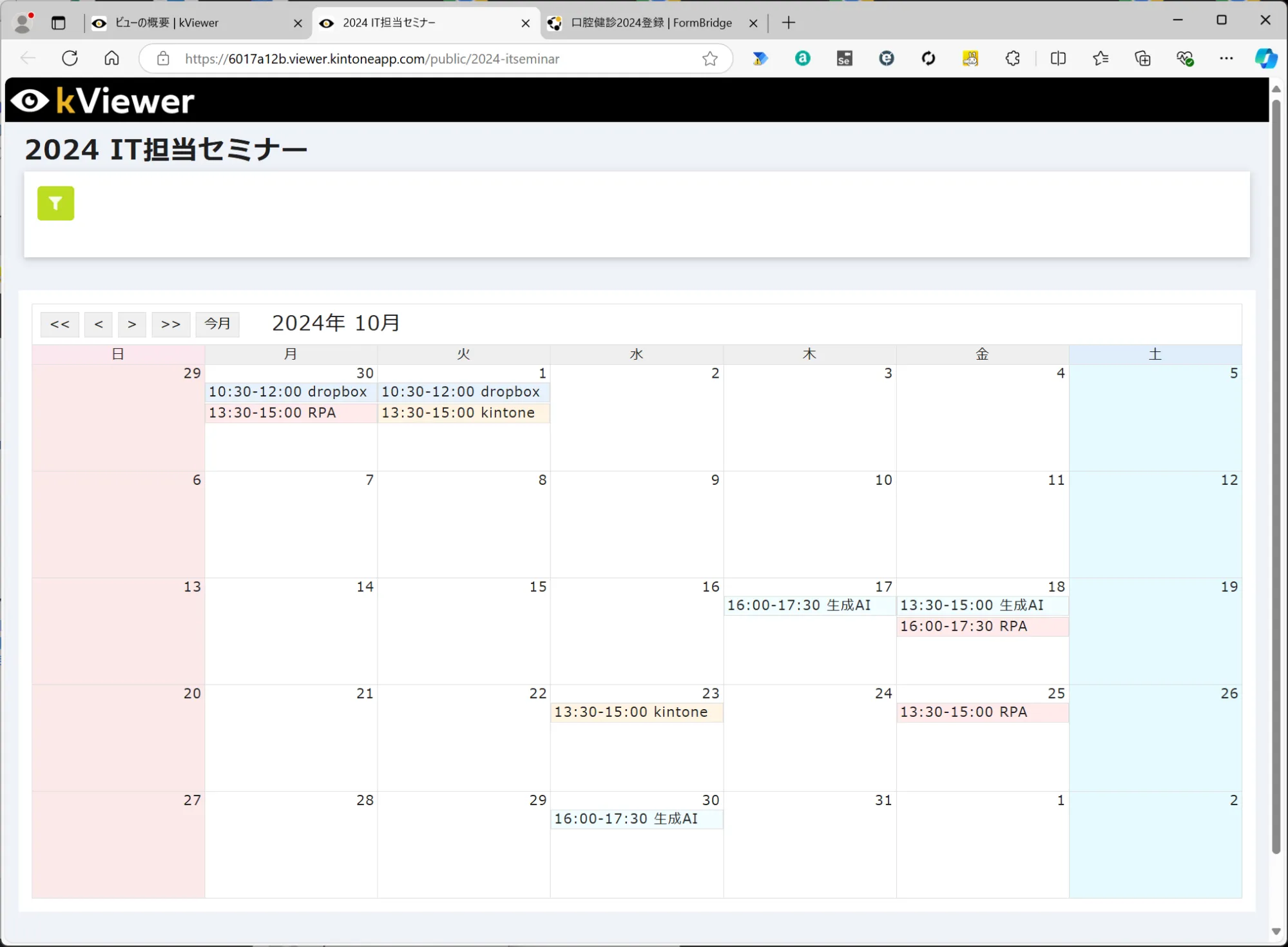
Task: Click the URL address bar
Action: 425,59
